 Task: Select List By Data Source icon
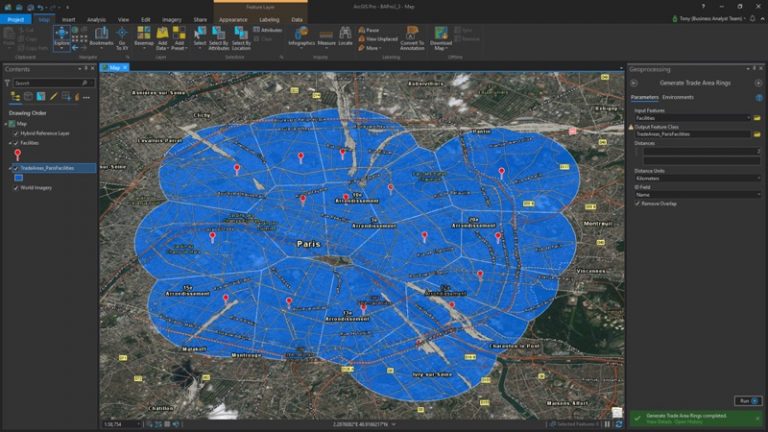(x=28, y=96)
